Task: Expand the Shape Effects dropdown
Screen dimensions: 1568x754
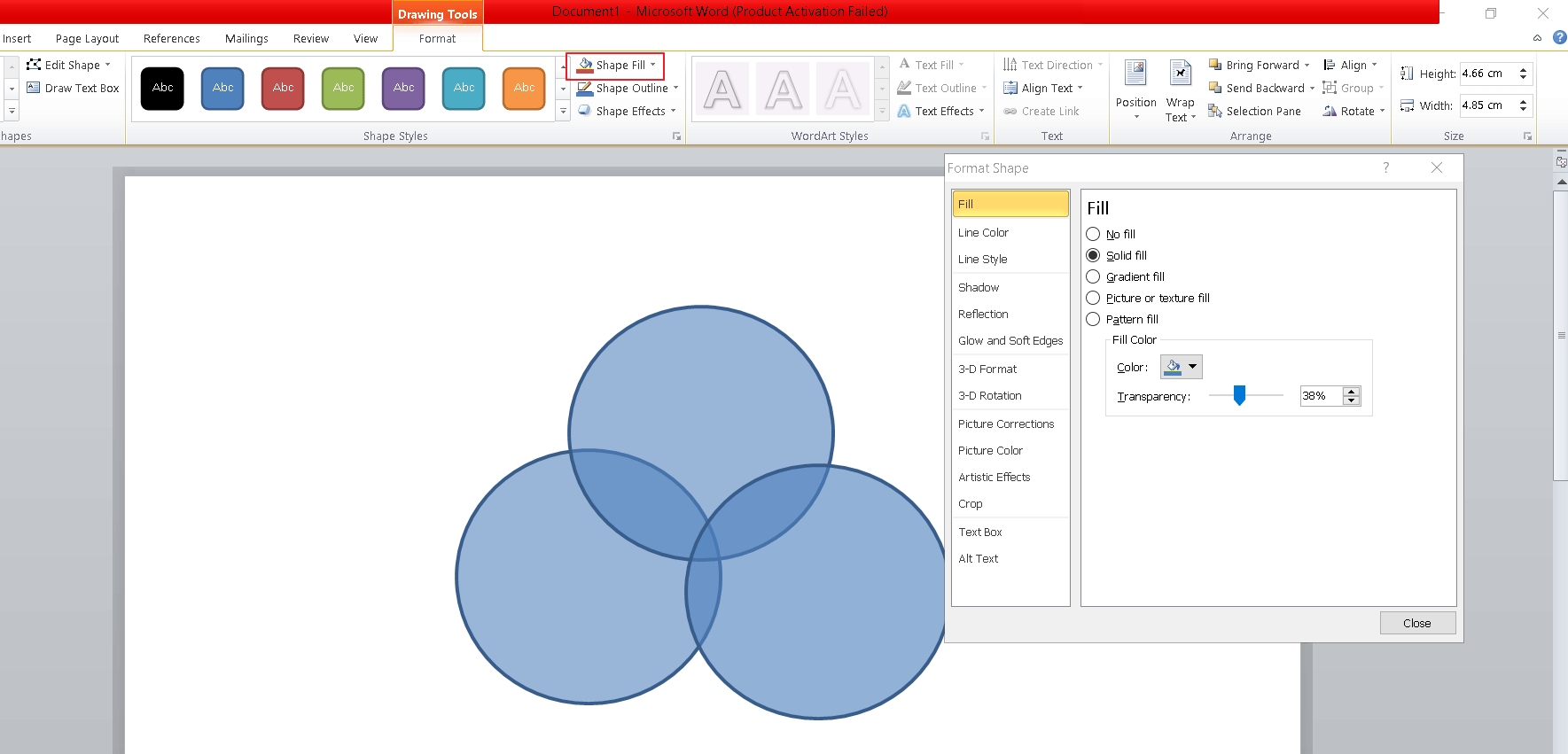Action: point(673,112)
